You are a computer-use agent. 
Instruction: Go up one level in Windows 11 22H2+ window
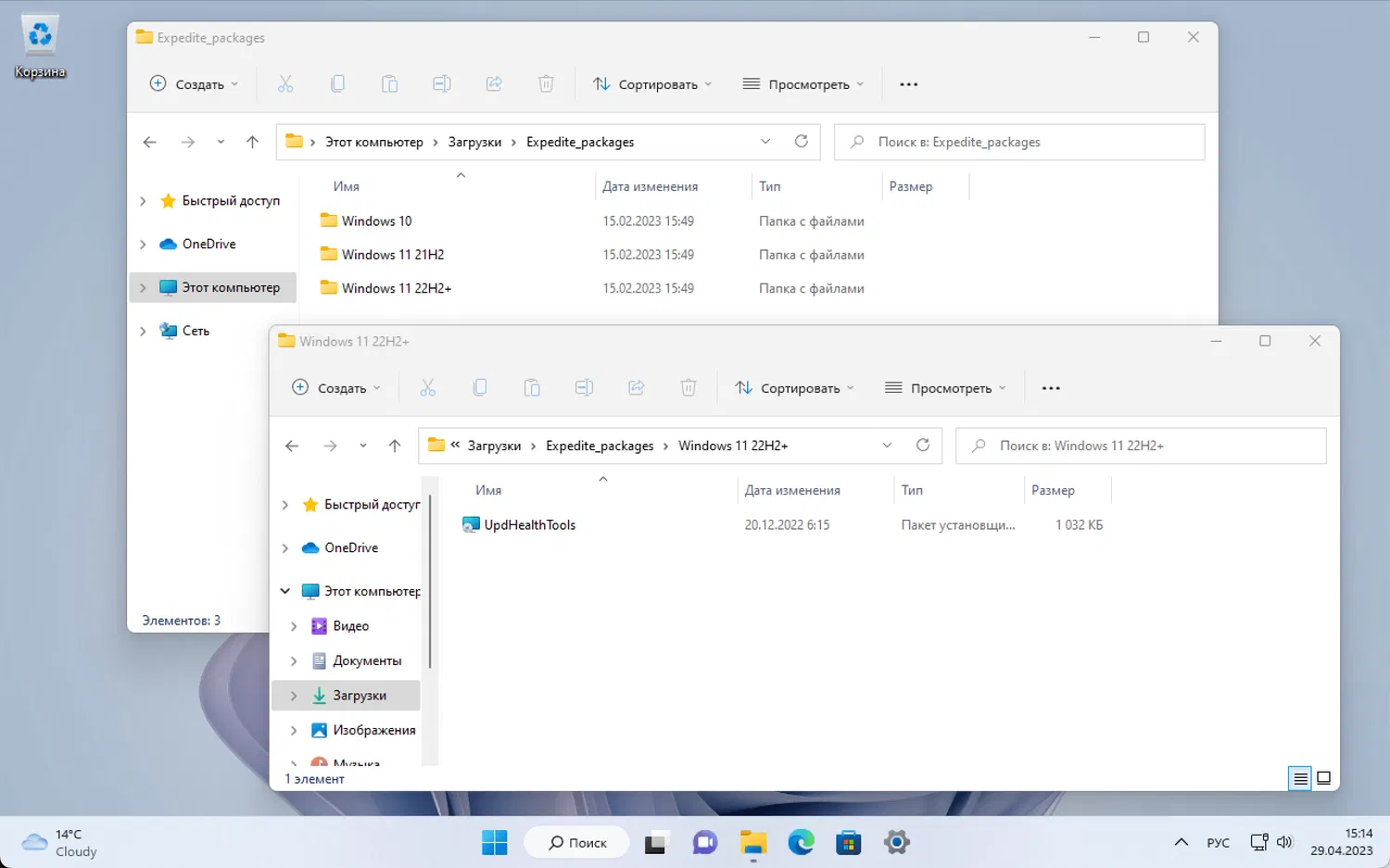click(x=395, y=446)
